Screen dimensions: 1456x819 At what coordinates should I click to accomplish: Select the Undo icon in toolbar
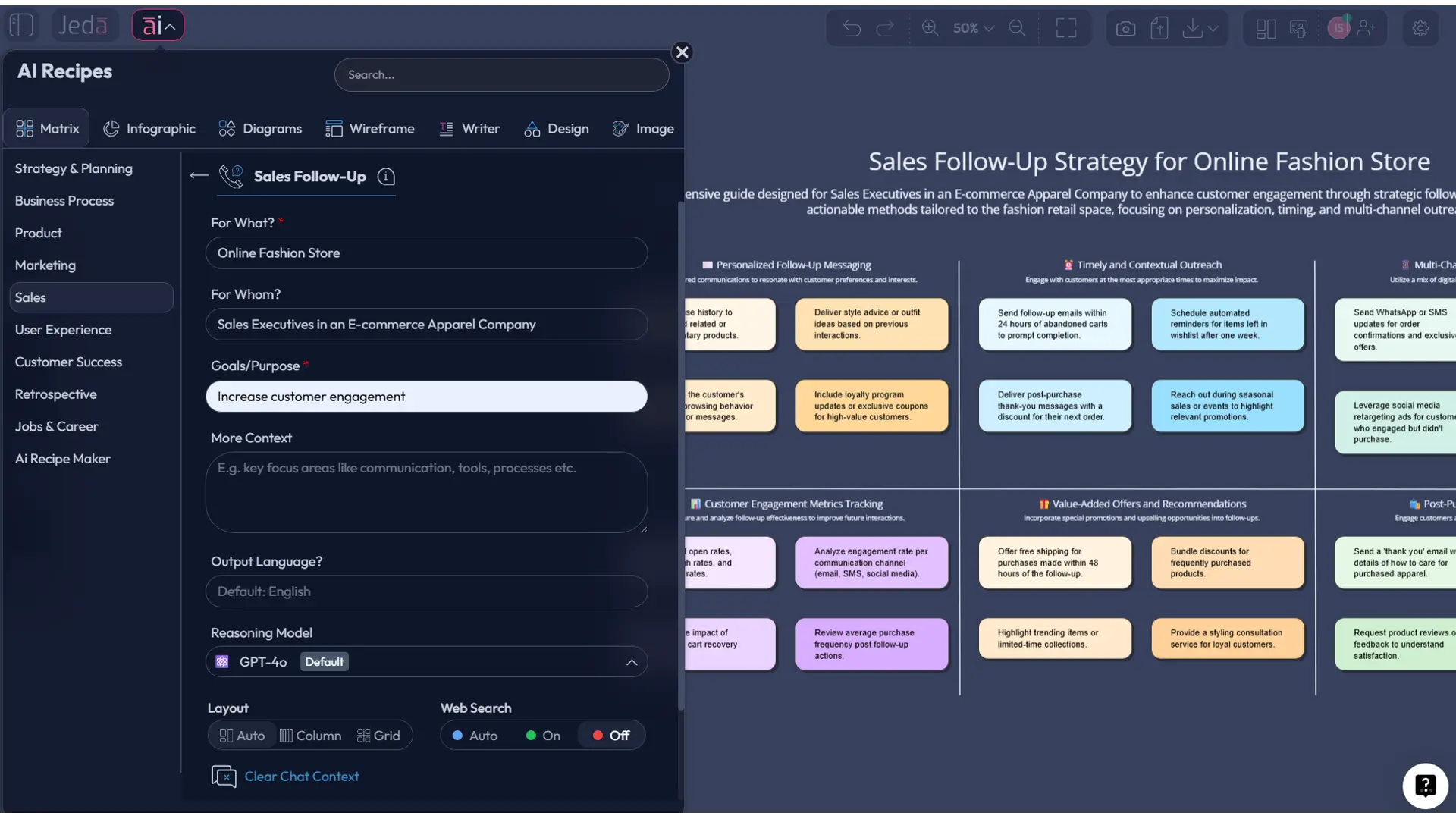click(x=852, y=28)
